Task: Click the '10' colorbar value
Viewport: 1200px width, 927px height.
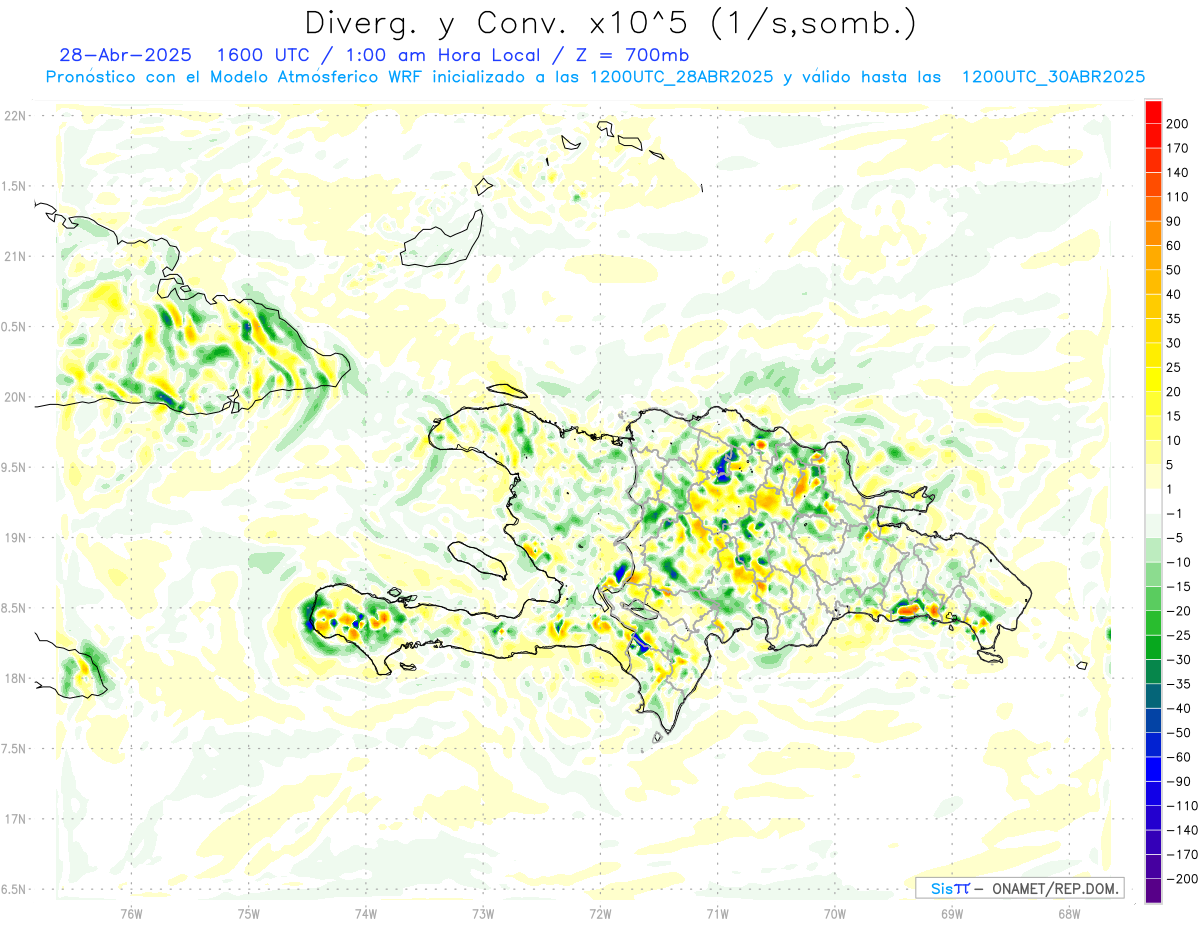Action: [x=1175, y=440]
